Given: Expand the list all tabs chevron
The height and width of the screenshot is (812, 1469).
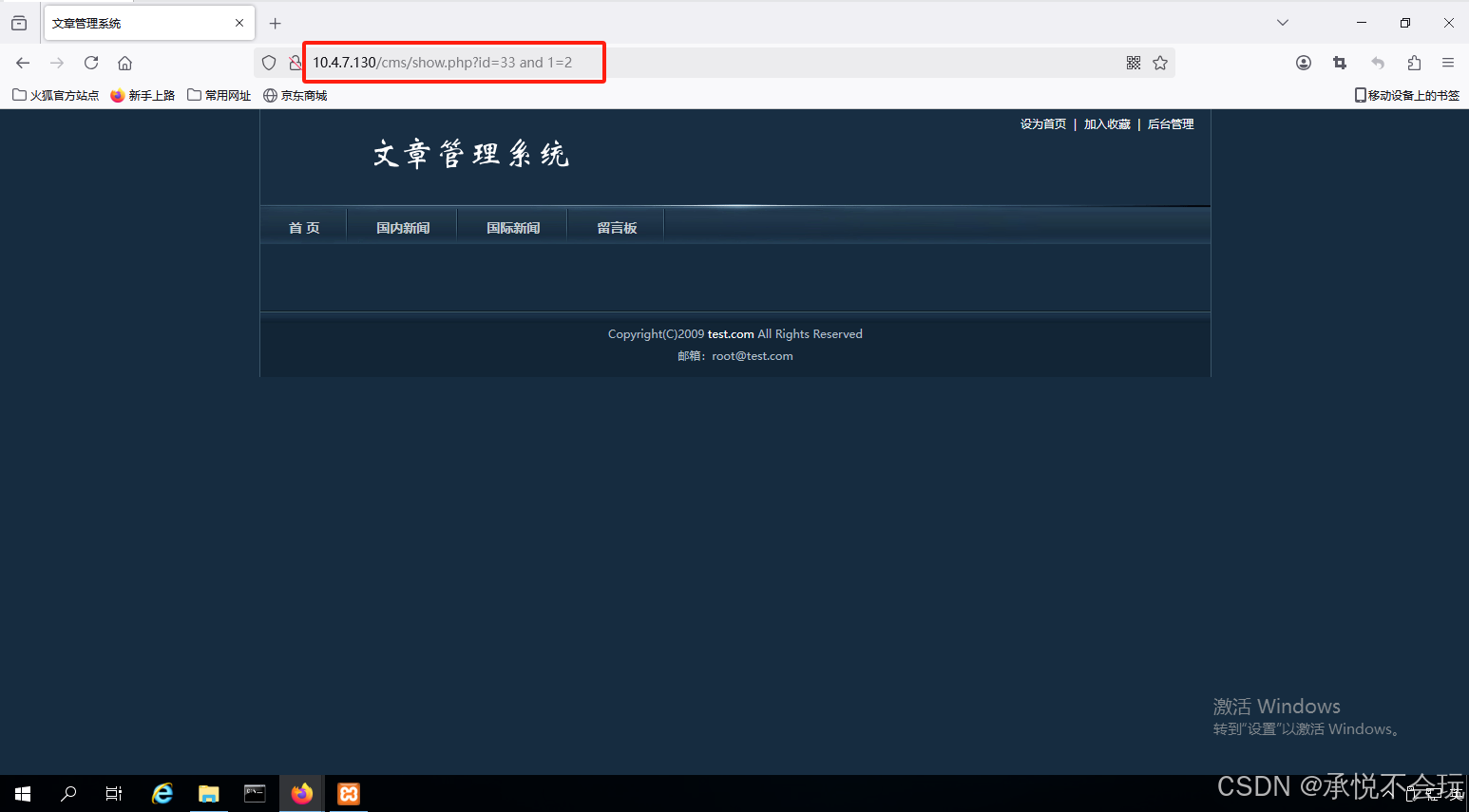Looking at the screenshot, I should pos(1283,23).
